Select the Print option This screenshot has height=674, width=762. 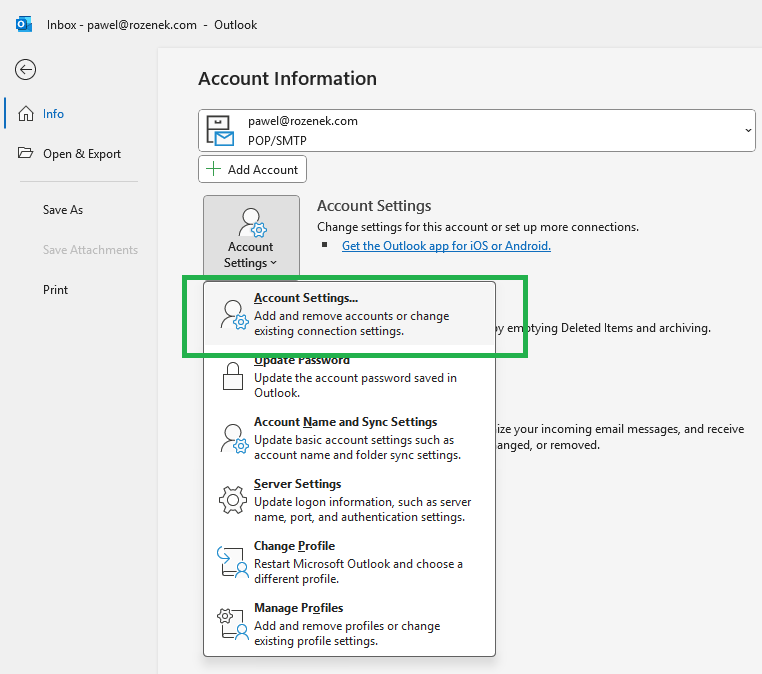(x=55, y=290)
